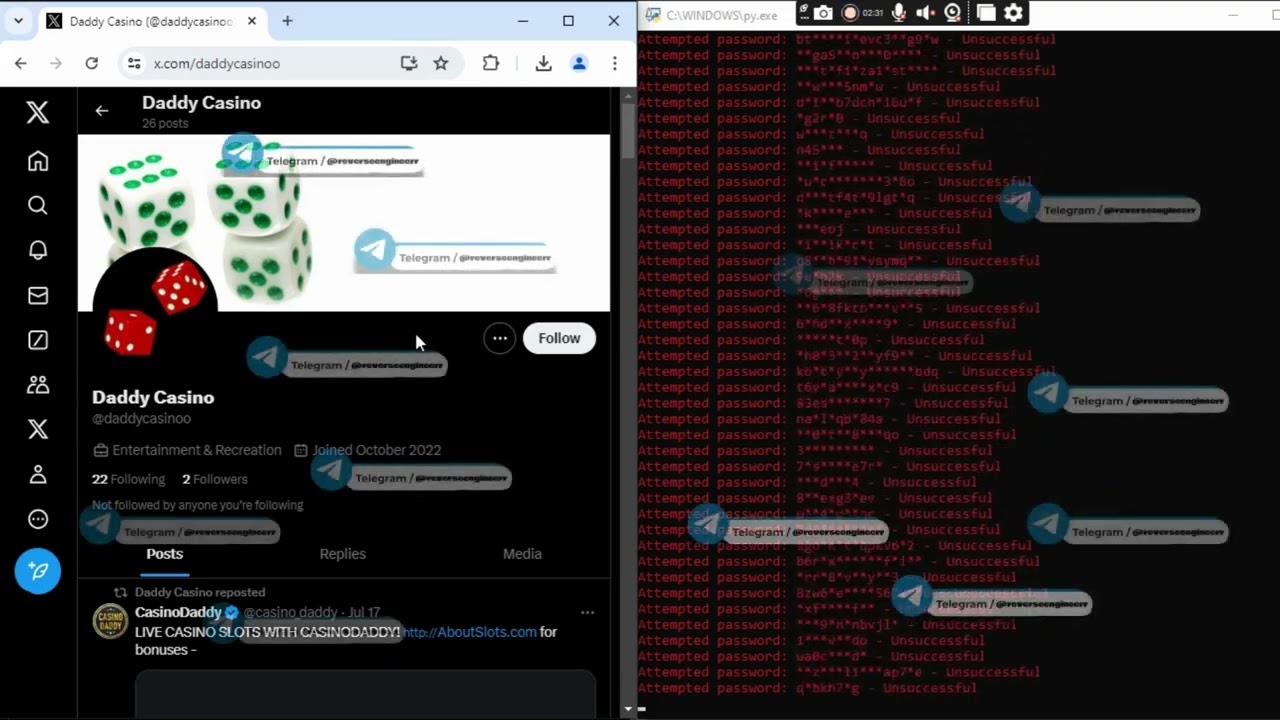The image size is (1280, 720).
Task: Open the dice banner image
Action: (344, 223)
